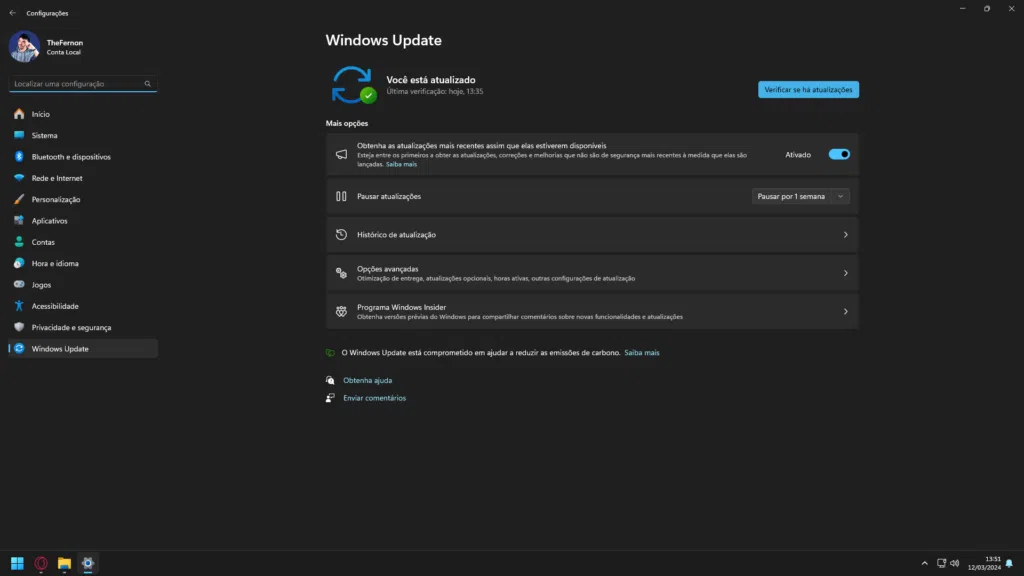This screenshot has width=1024, height=576.
Task: Open Contas settings from the sidebar
Action: [42, 241]
